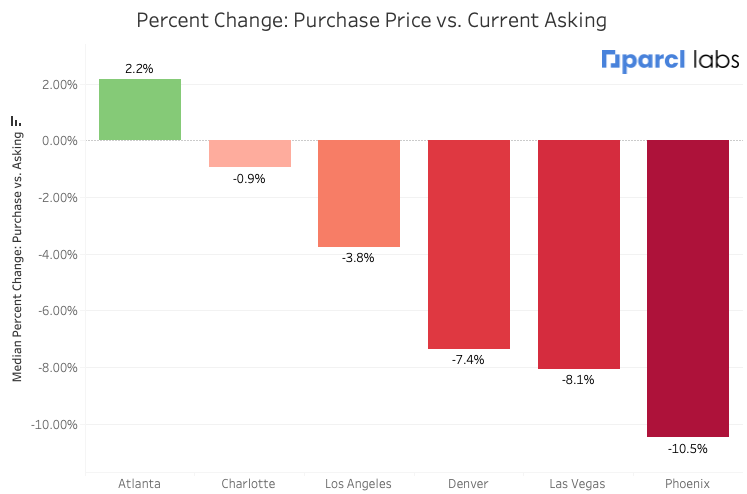
Task: Click the sort icon beside y-axis title
Action: click(16, 121)
